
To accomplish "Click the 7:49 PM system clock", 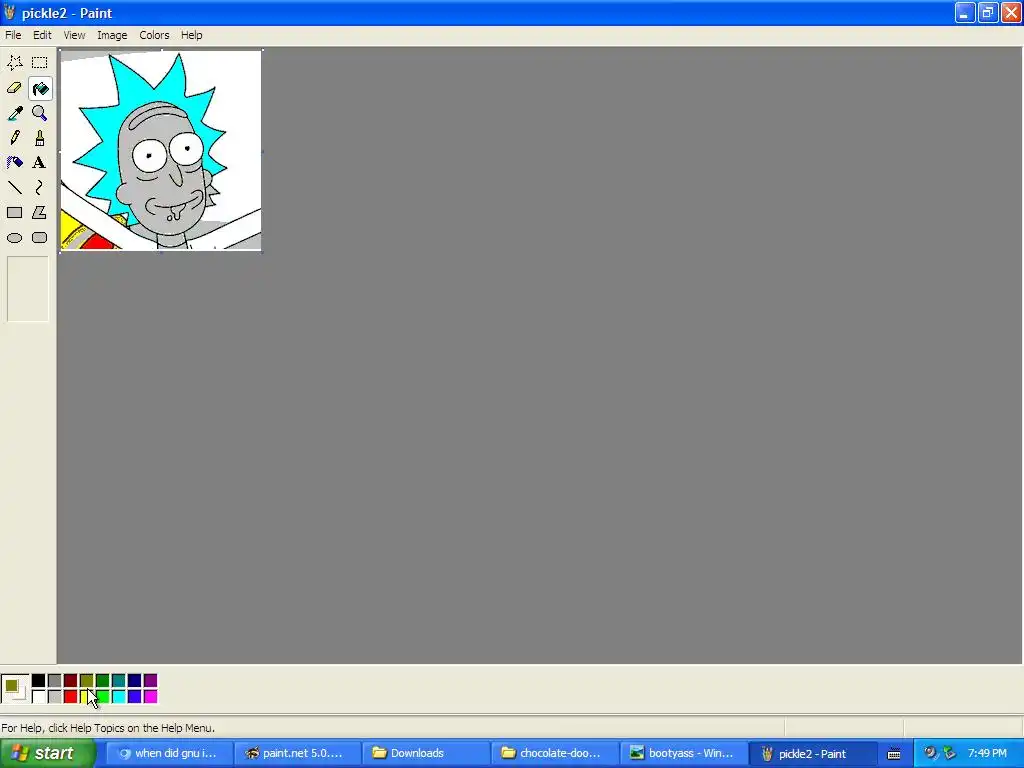I will click(x=987, y=753).
